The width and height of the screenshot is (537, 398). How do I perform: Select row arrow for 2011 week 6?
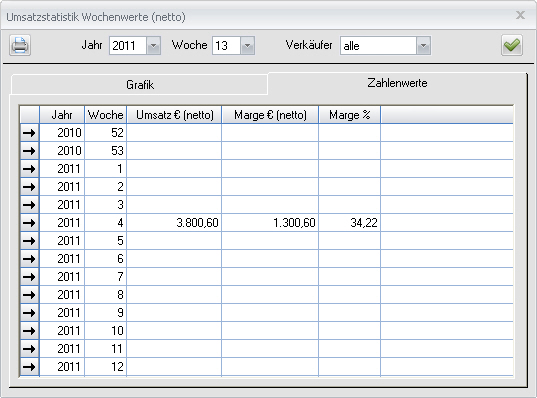[x=29, y=259]
